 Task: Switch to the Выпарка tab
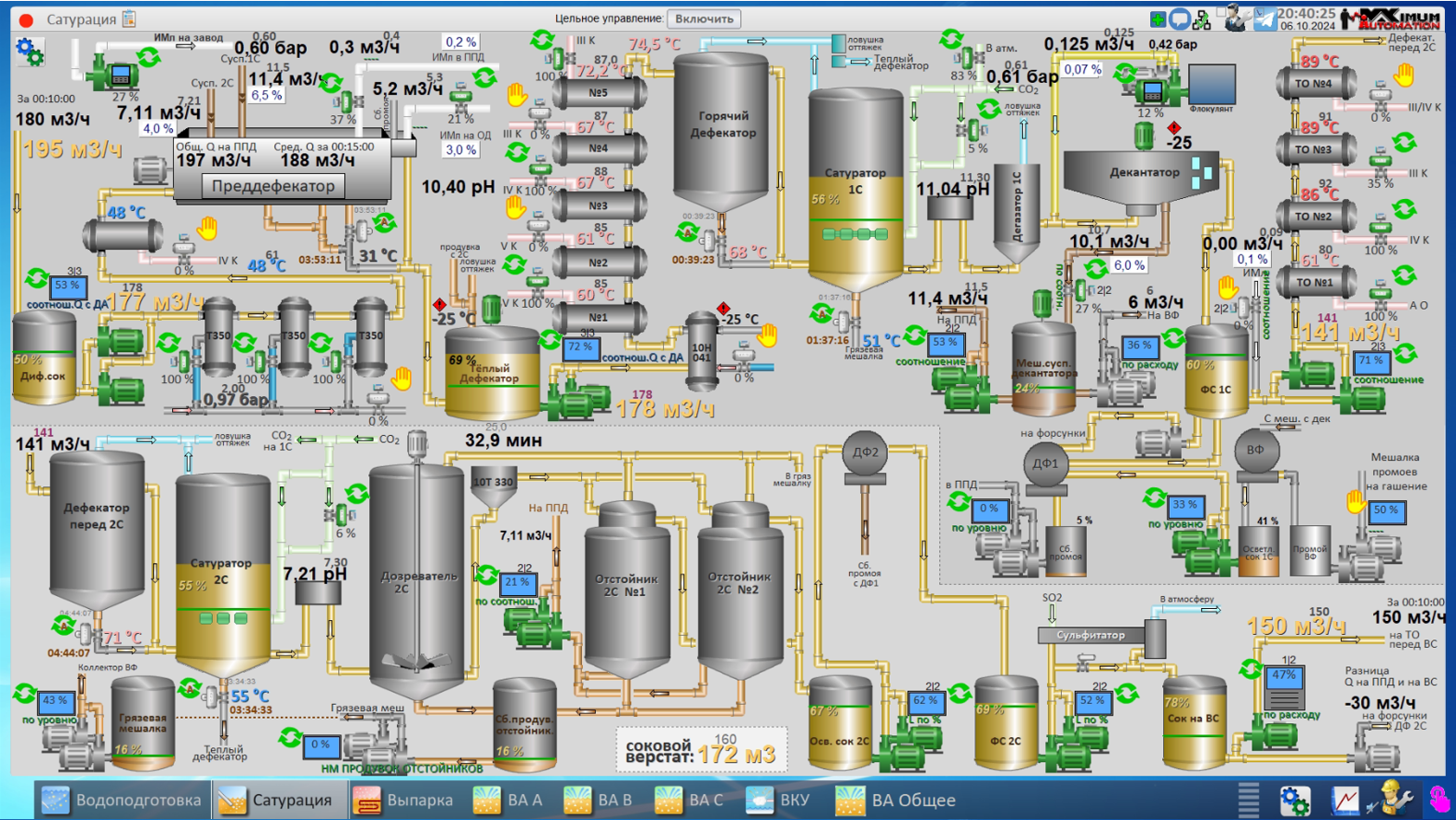(404, 800)
